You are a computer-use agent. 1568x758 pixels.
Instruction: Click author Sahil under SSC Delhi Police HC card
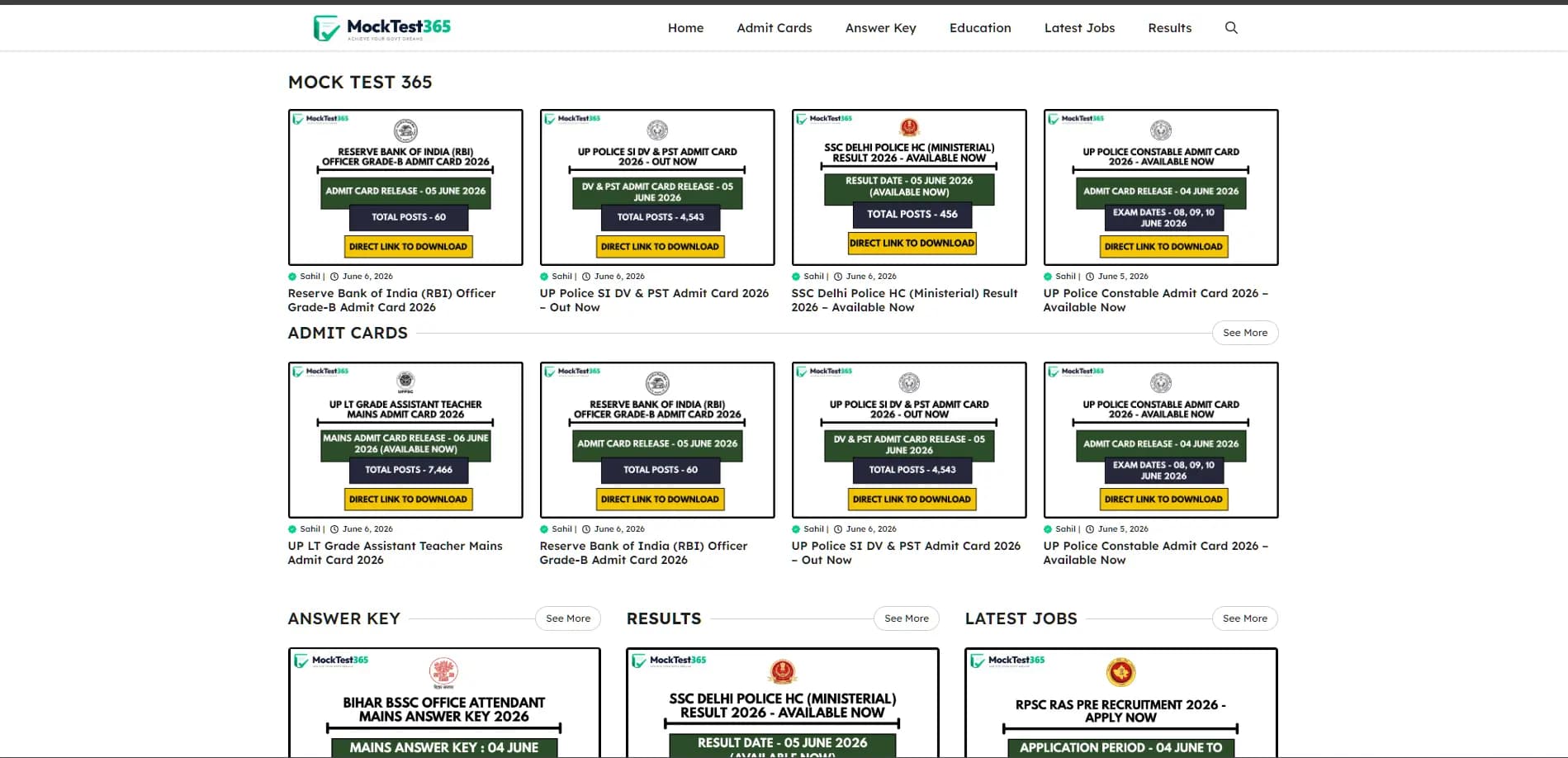click(813, 277)
